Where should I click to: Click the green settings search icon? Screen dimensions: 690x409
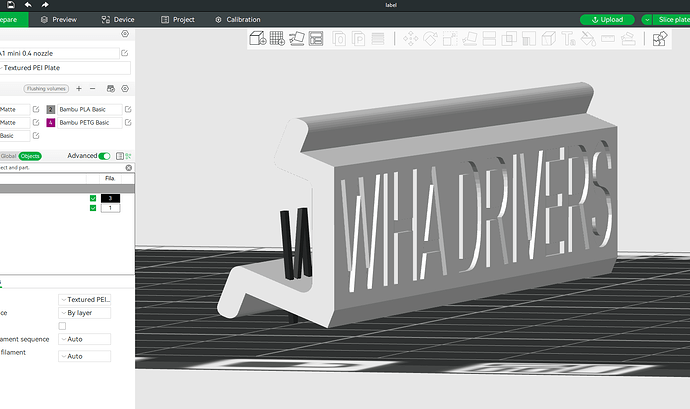pos(128,156)
